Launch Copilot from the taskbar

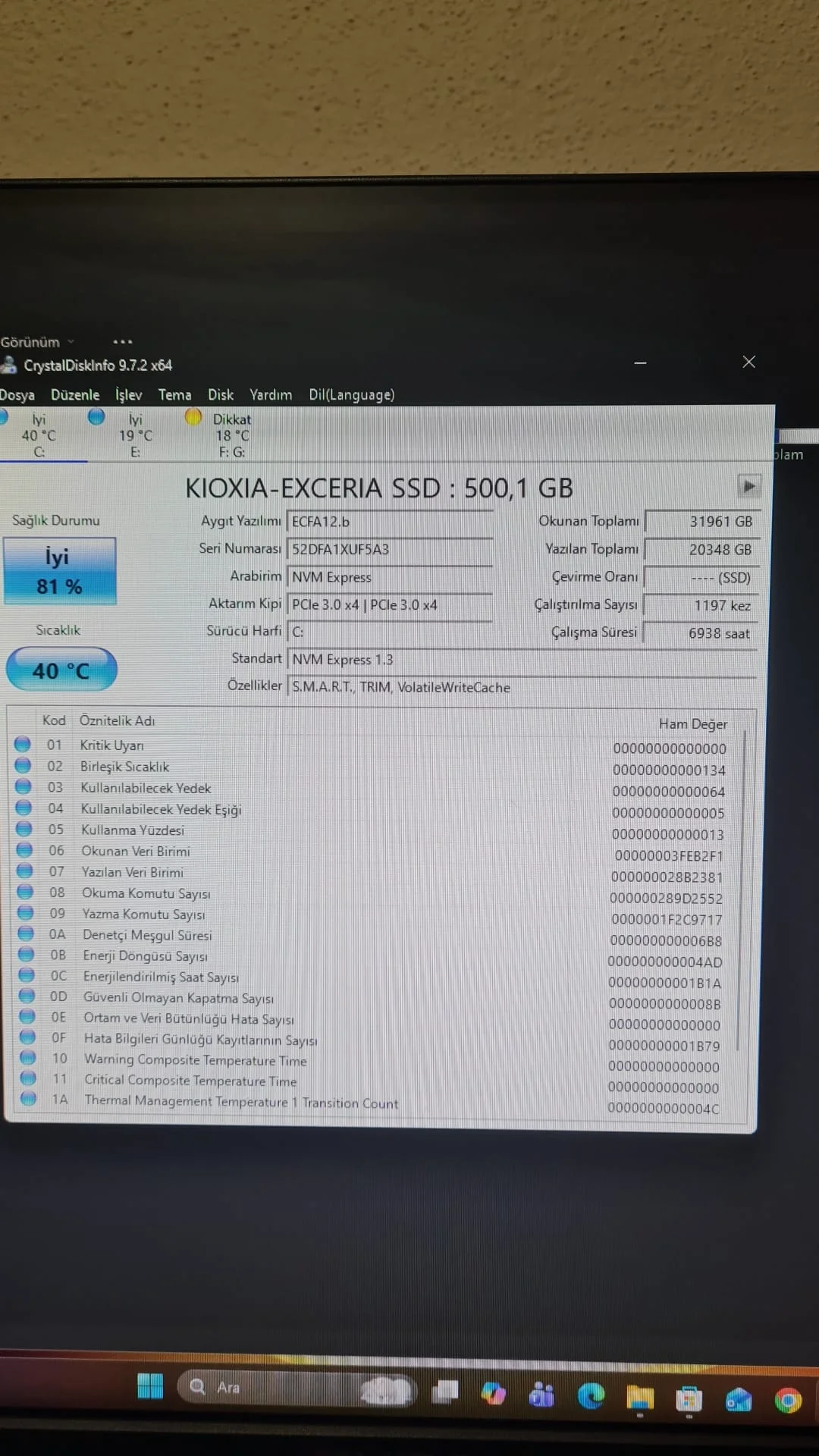pos(493,1394)
